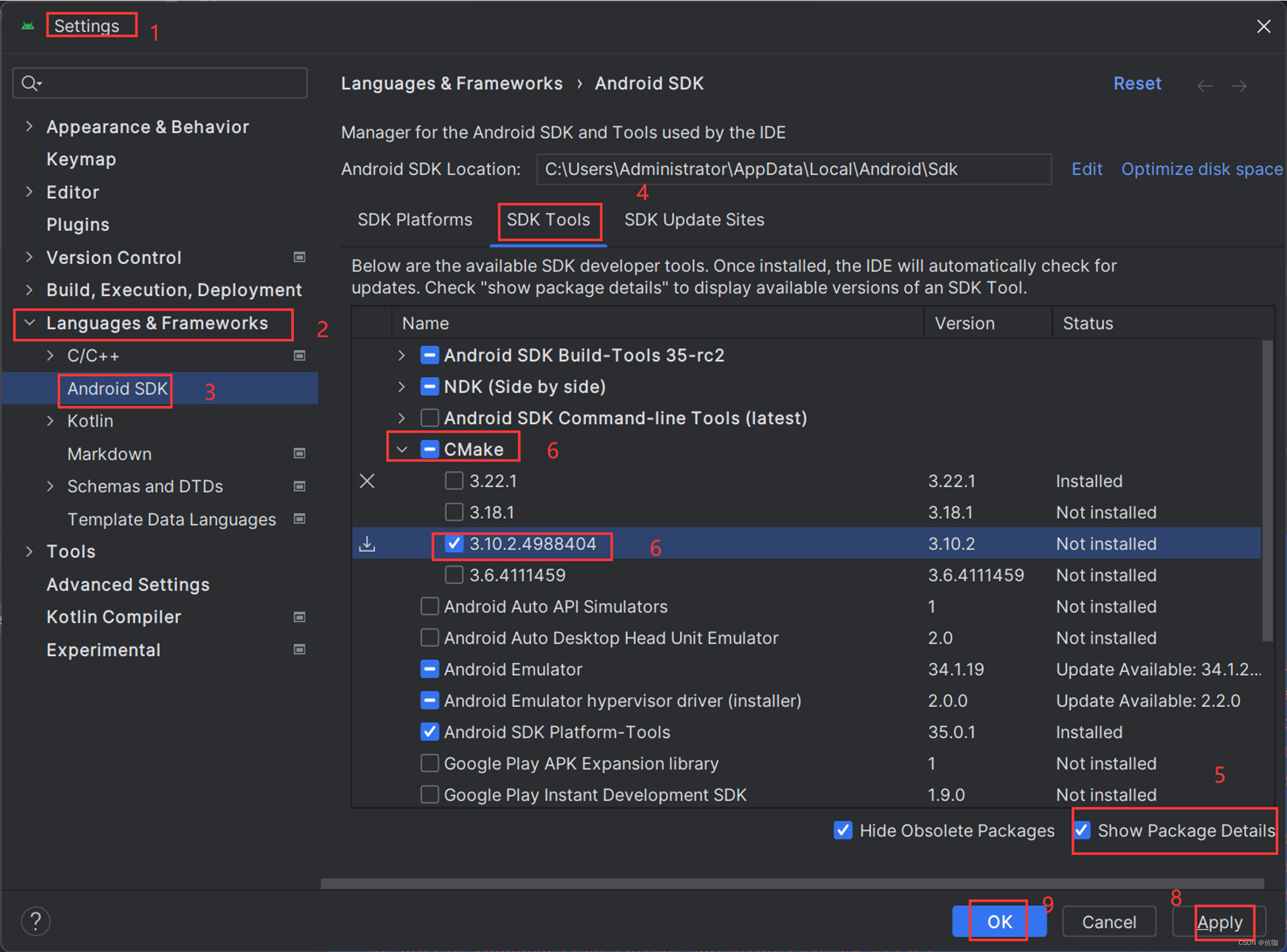
Task: Click the forward navigation arrow icon
Action: point(1239,86)
